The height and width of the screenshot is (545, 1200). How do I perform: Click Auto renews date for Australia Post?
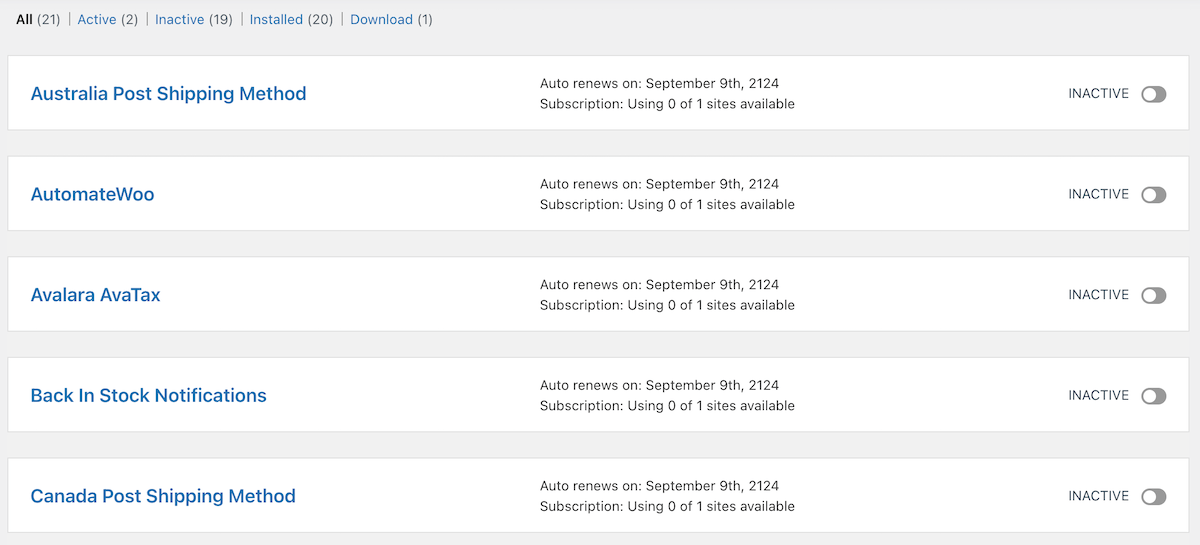coord(659,83)
